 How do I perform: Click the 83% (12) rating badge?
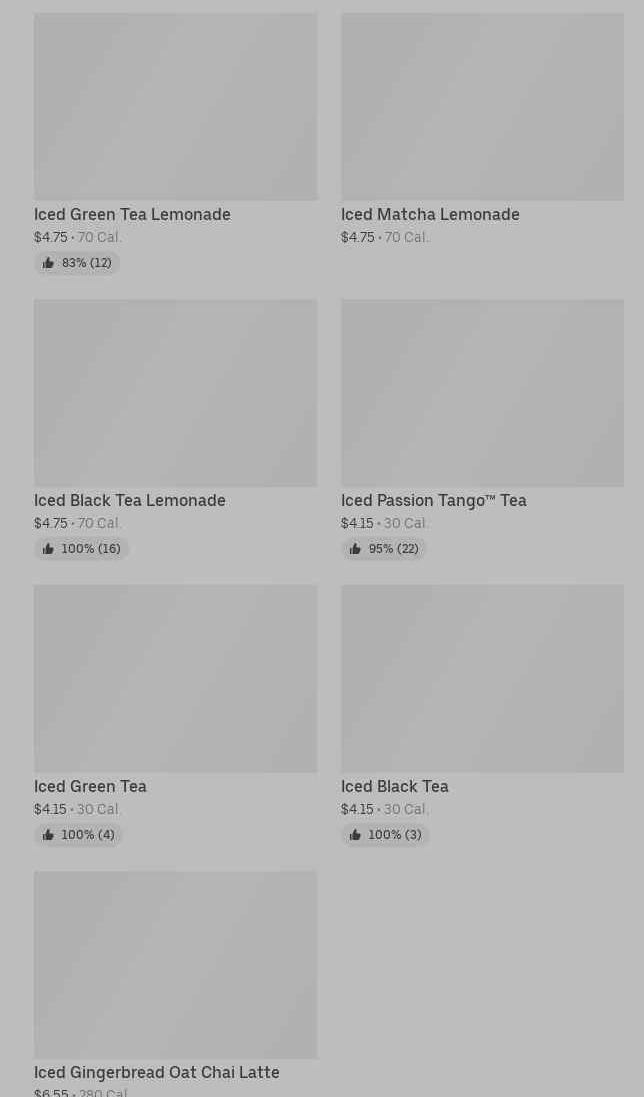(x=77, y=263)
